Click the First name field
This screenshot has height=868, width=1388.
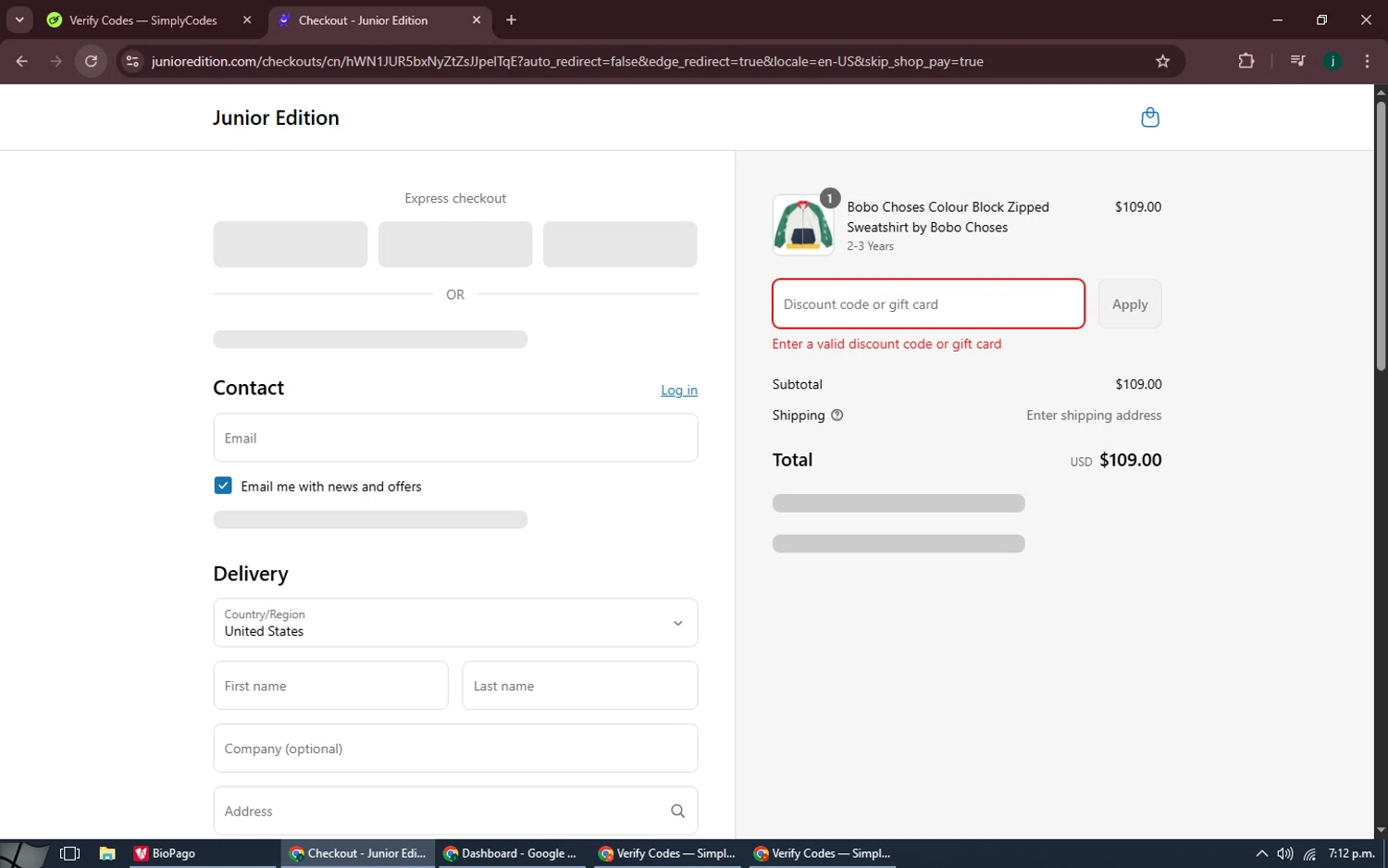click(x=330, y=686)
